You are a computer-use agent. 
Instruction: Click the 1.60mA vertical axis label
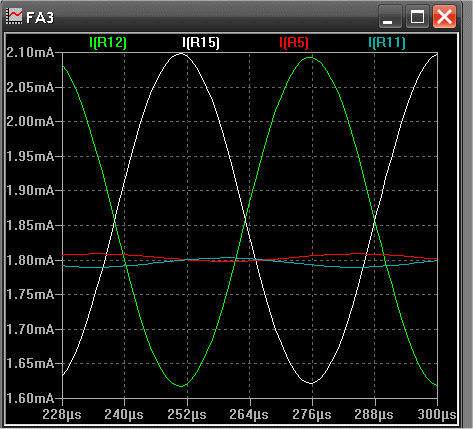click(30, 398)
